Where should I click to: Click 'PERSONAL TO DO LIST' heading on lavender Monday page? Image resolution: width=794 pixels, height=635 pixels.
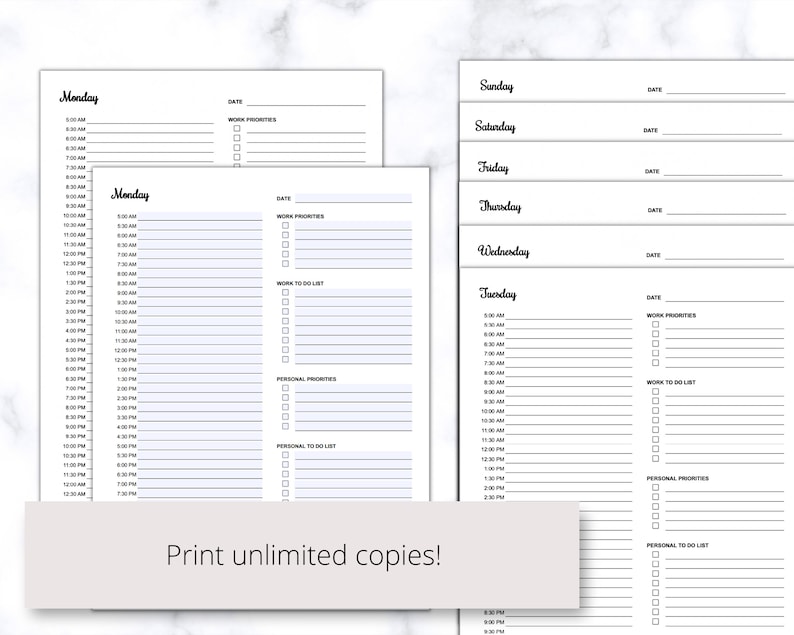pyautogui.click(x=306, y=446)
